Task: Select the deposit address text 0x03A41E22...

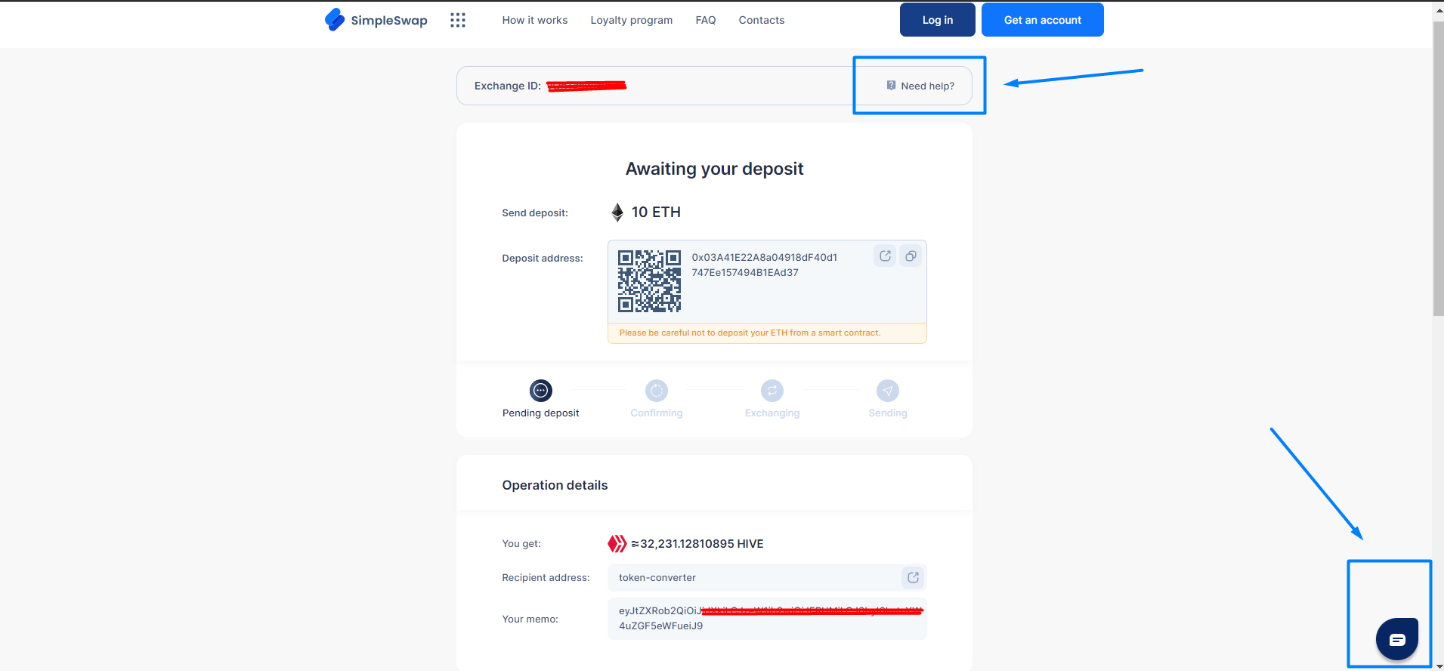Action: pos(765,265)
